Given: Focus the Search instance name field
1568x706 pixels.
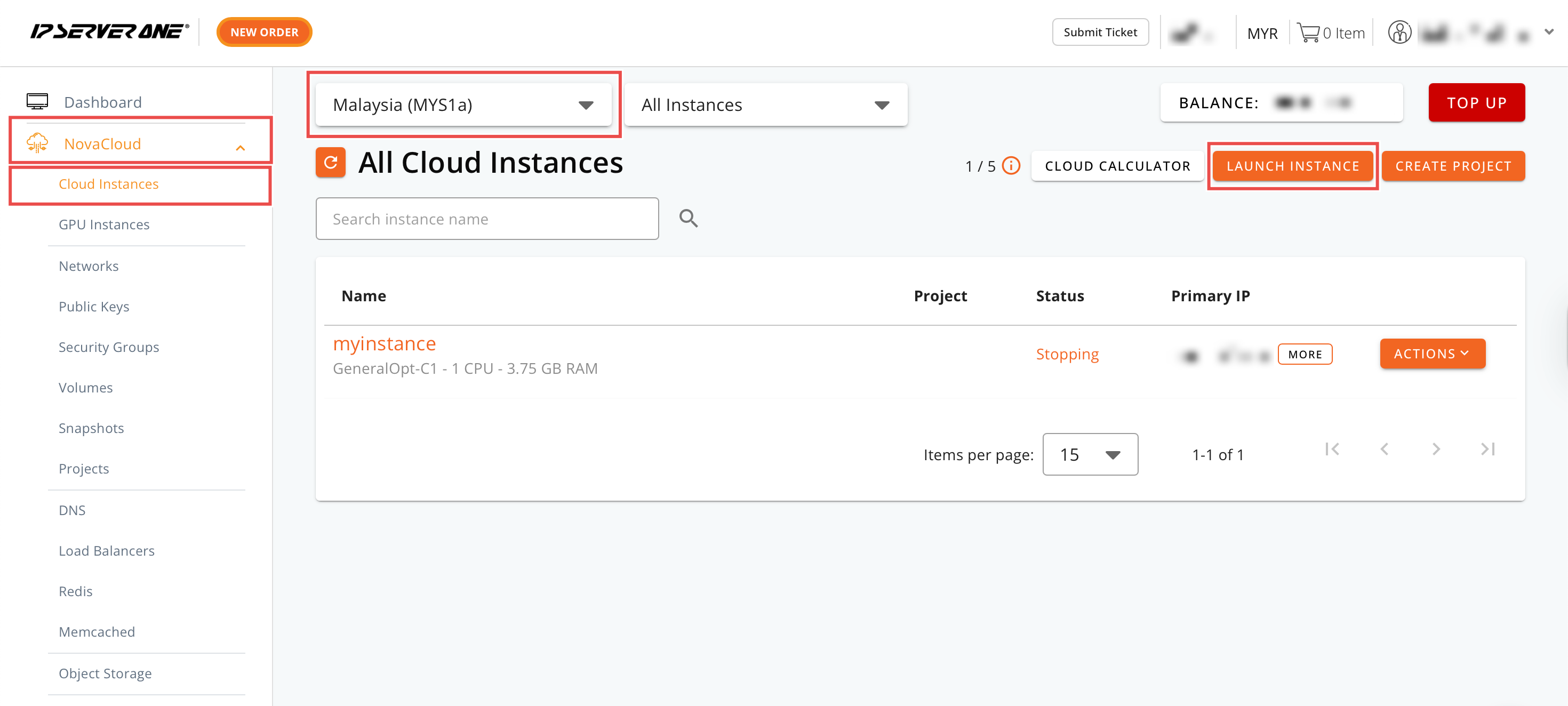Looking at the screenshot, I should tap(487, 219).
